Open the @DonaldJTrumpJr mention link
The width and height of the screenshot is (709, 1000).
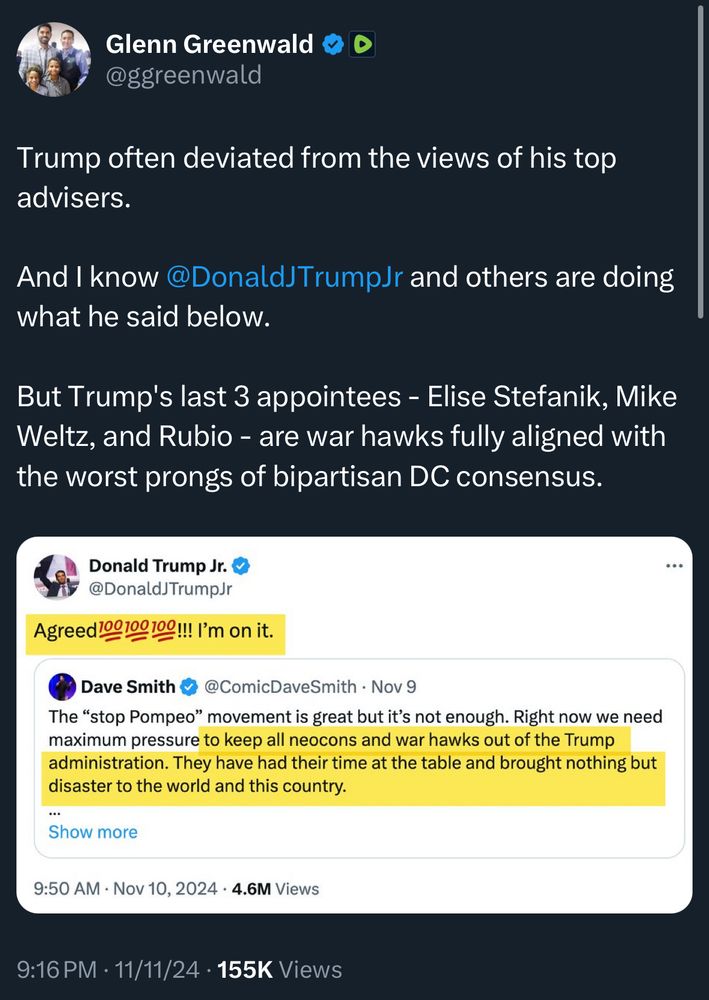(284, 277)
